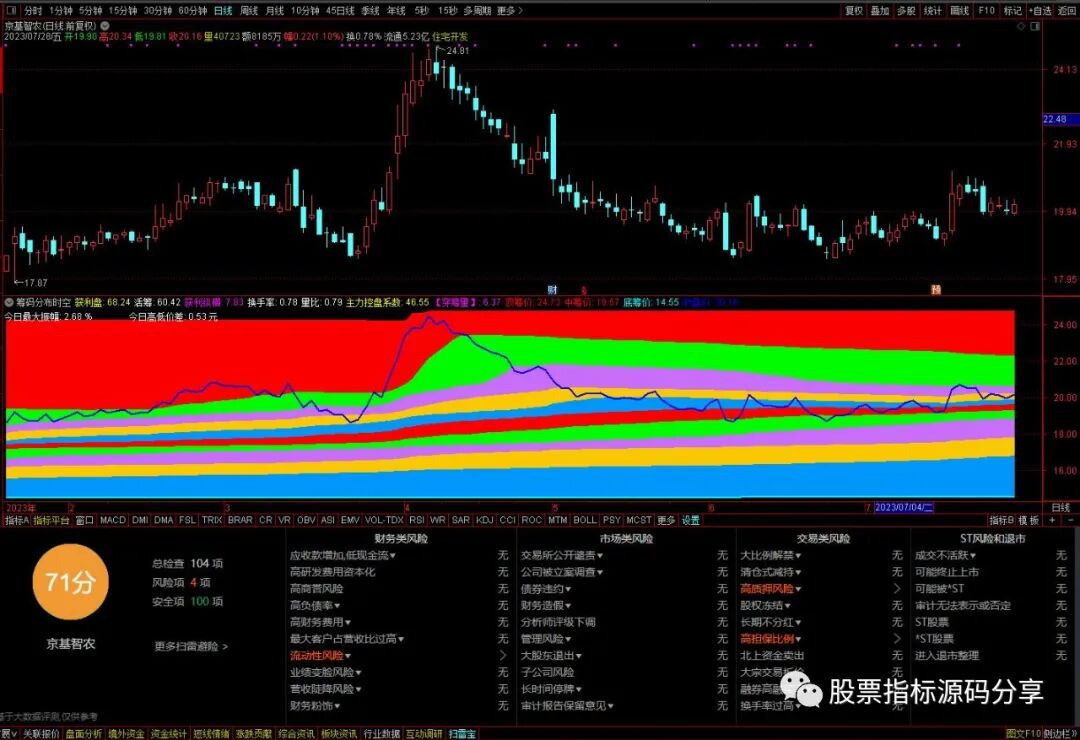Click the F10 button in top bar
This screenshot has height=740, width=1080.
(x=986, y=10)
